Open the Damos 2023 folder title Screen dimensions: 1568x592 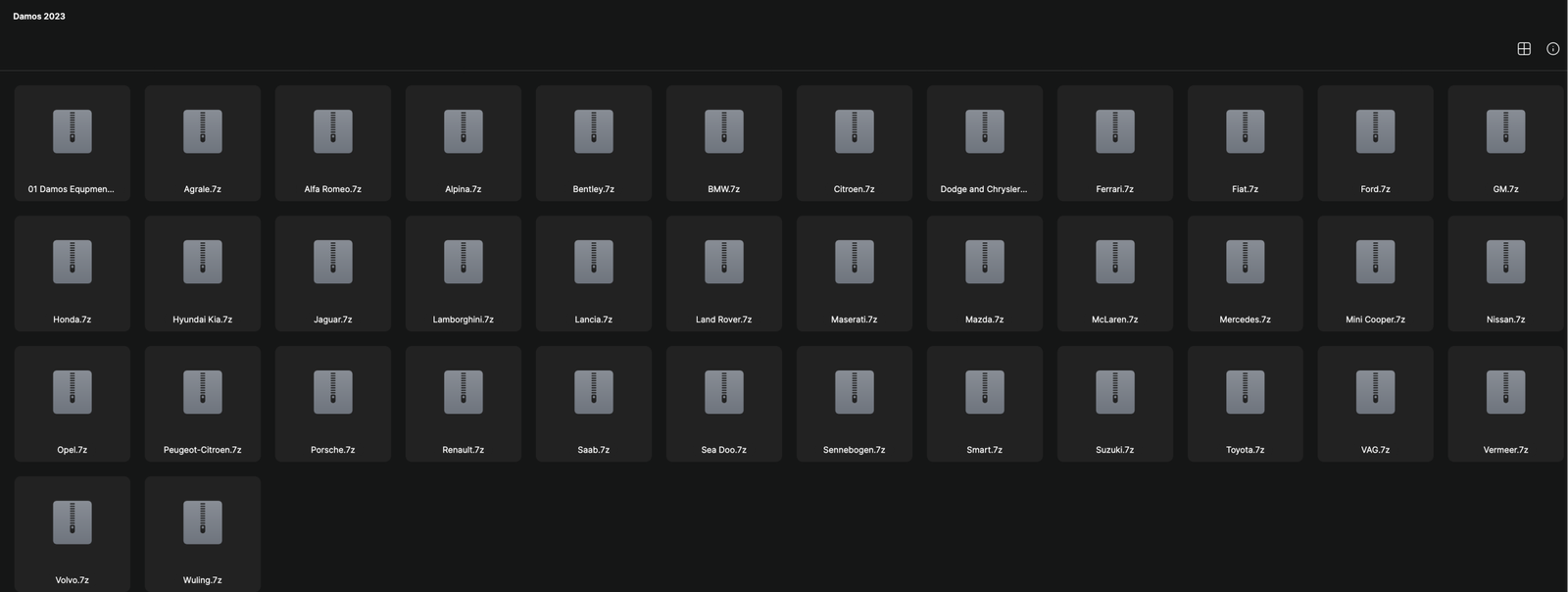click(x=39, y=17)
